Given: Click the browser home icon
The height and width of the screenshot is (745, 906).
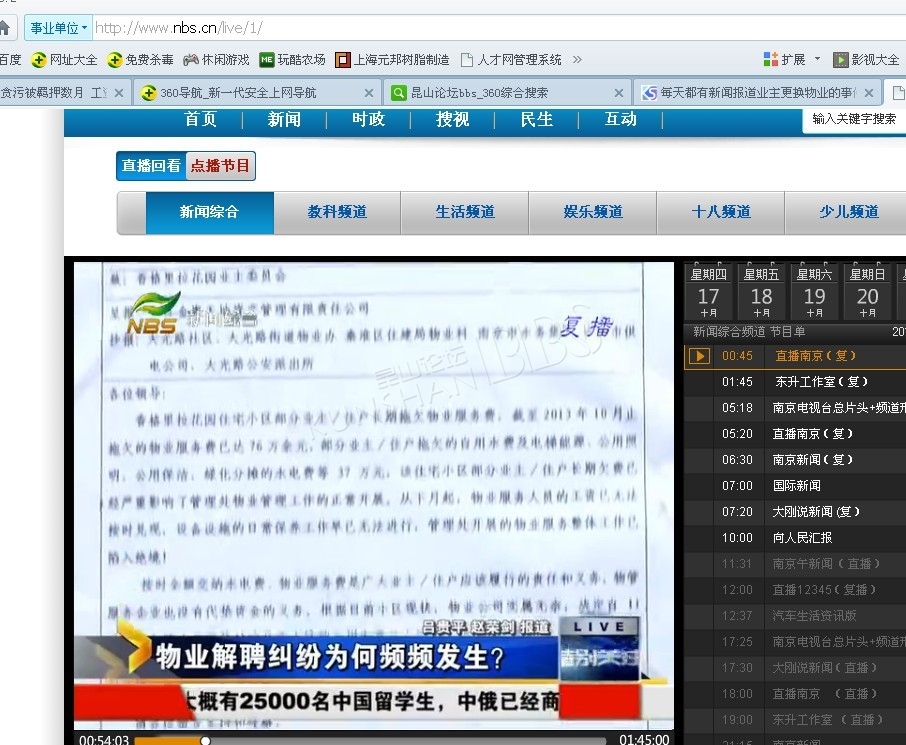Looking at the screenshot, I should coord(4,28).
